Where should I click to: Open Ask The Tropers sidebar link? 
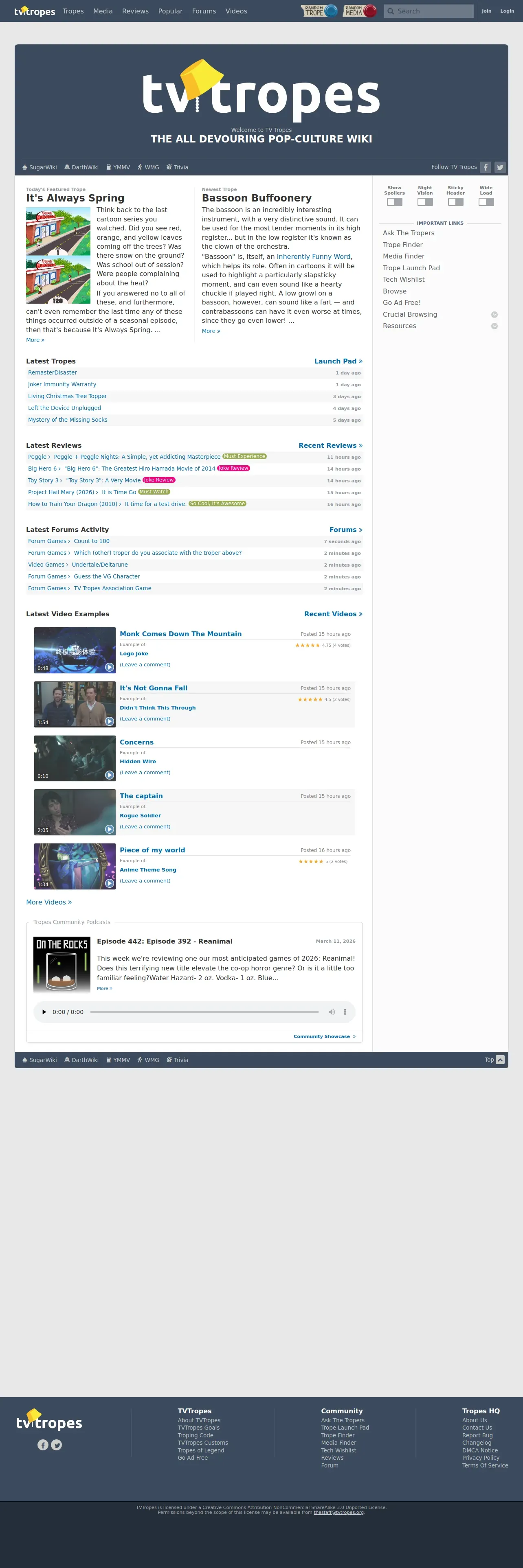(409, 233)
